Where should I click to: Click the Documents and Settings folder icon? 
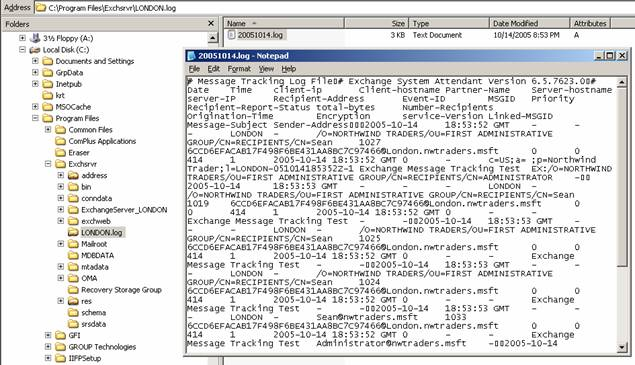pos(48,61)
